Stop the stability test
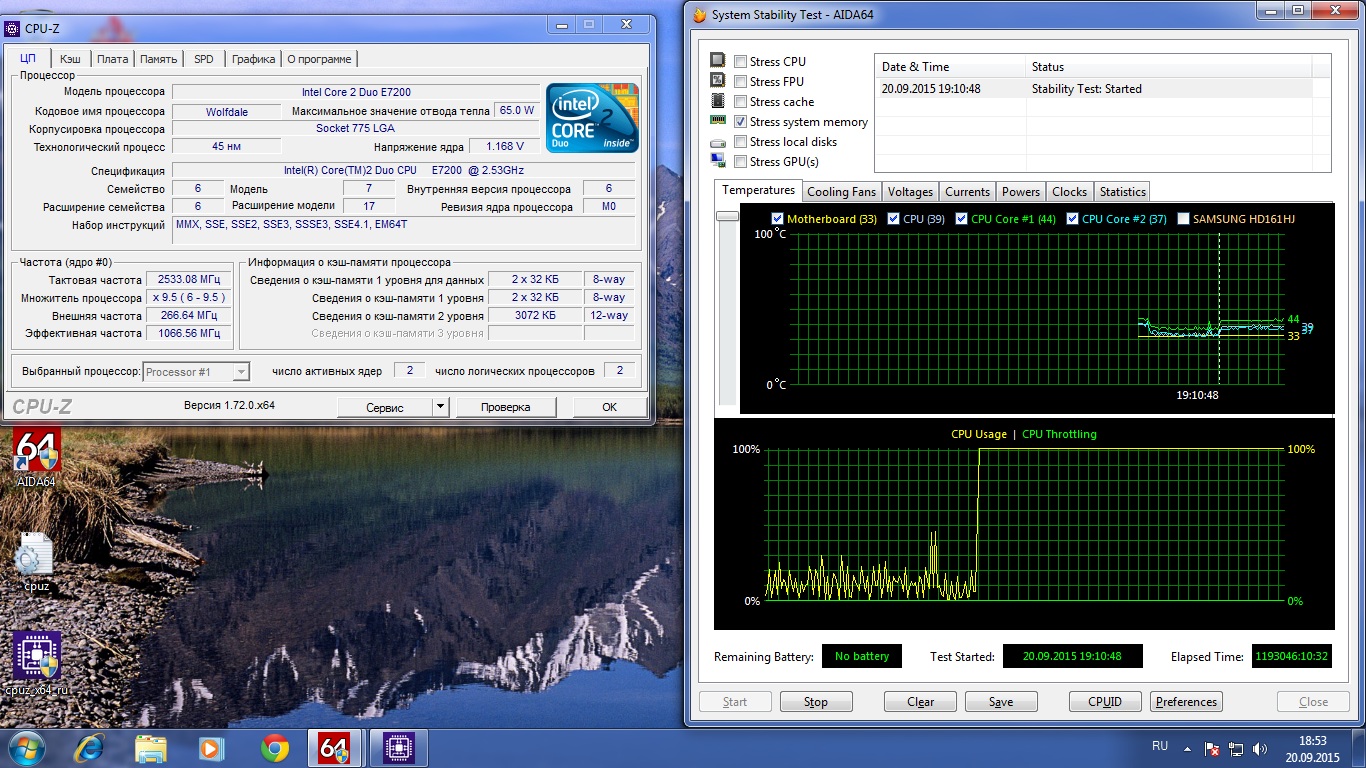Viewport: 1366px width, 768px height. 816,702
